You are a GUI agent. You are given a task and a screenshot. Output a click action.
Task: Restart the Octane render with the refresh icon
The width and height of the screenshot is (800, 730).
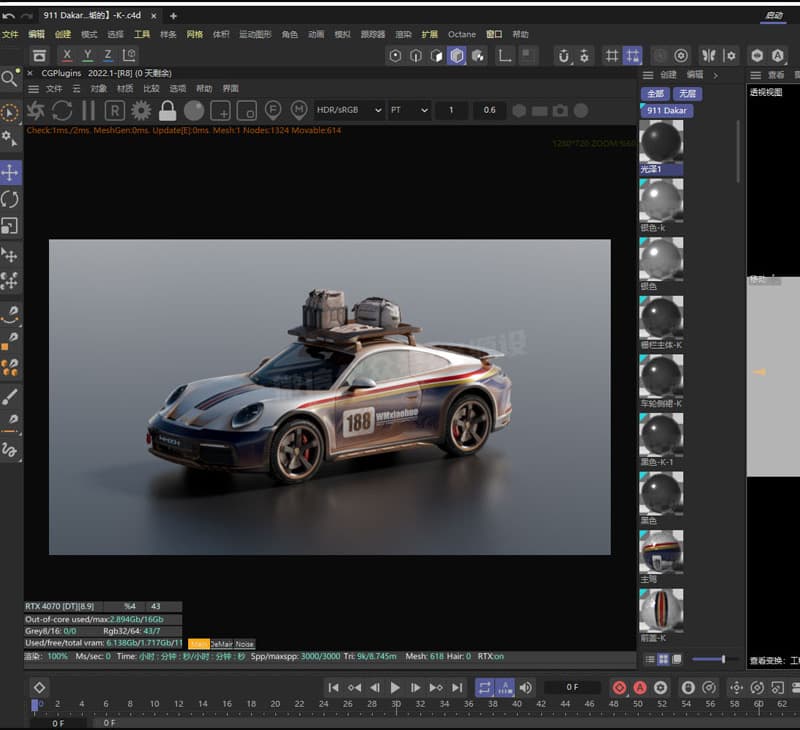62,110
